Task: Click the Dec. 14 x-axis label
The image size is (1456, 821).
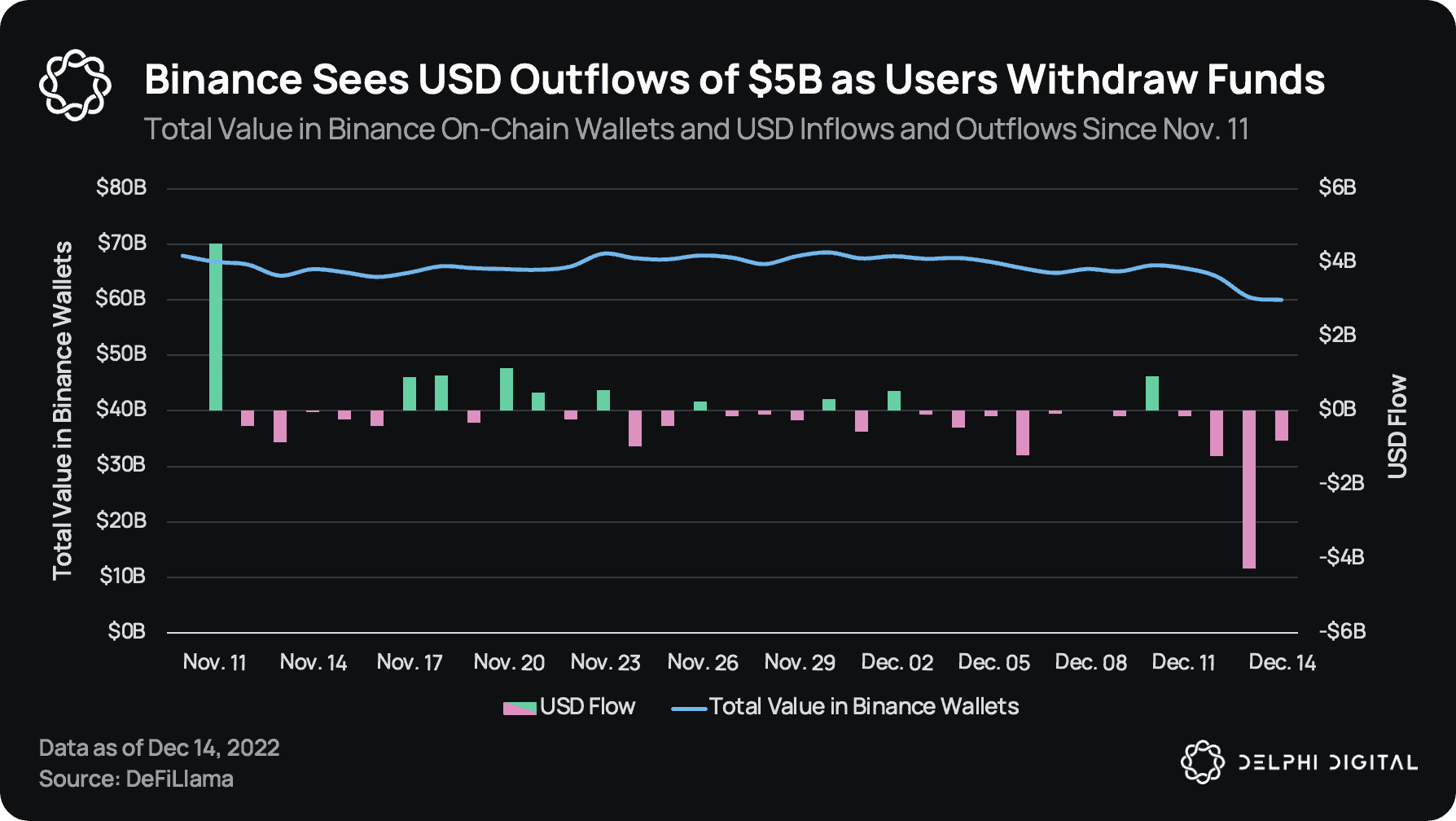Action: 1282,662
